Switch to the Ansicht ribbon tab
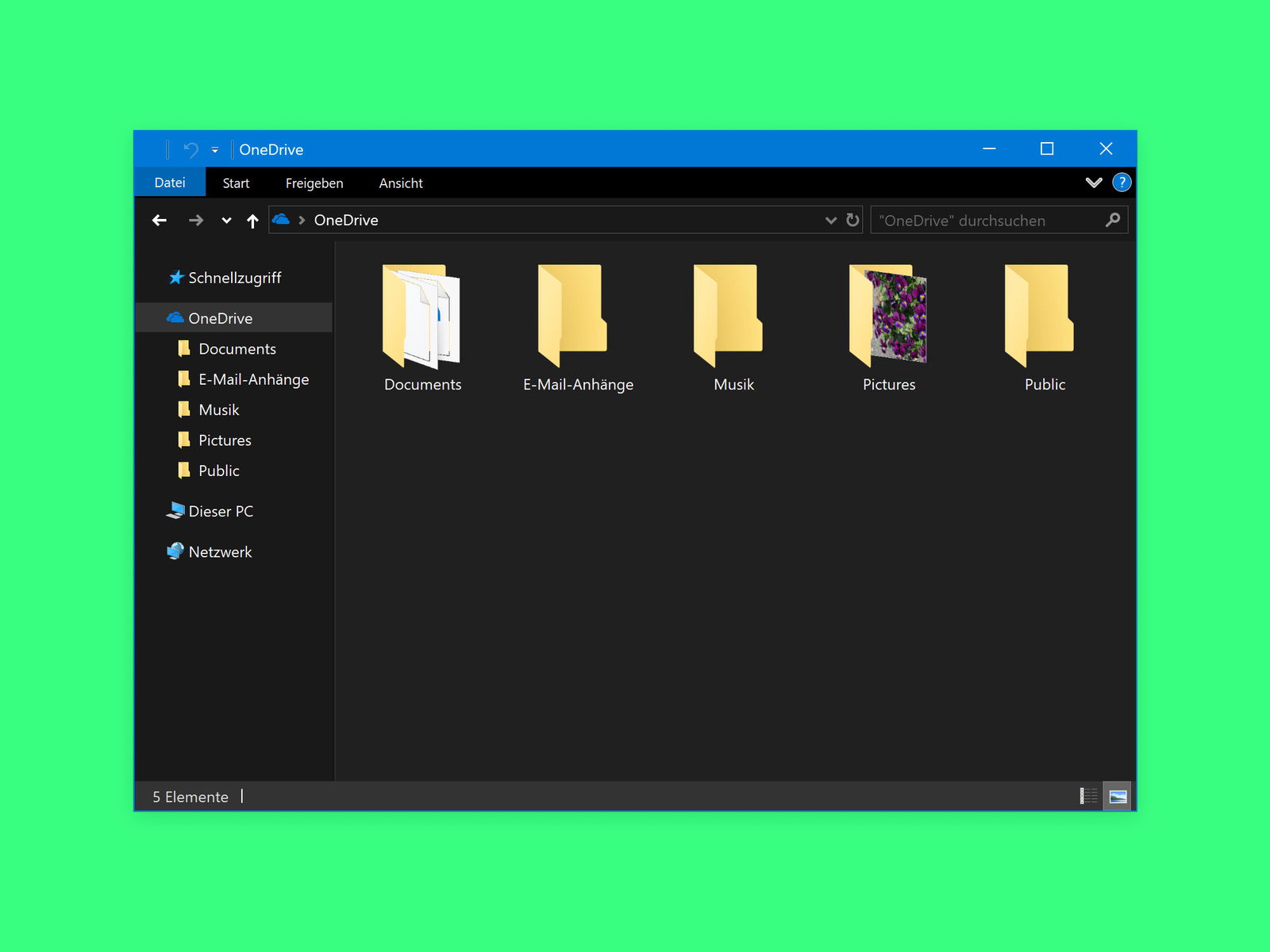The width and height of the screenshot is (1270, 952). tap(401, 183)
